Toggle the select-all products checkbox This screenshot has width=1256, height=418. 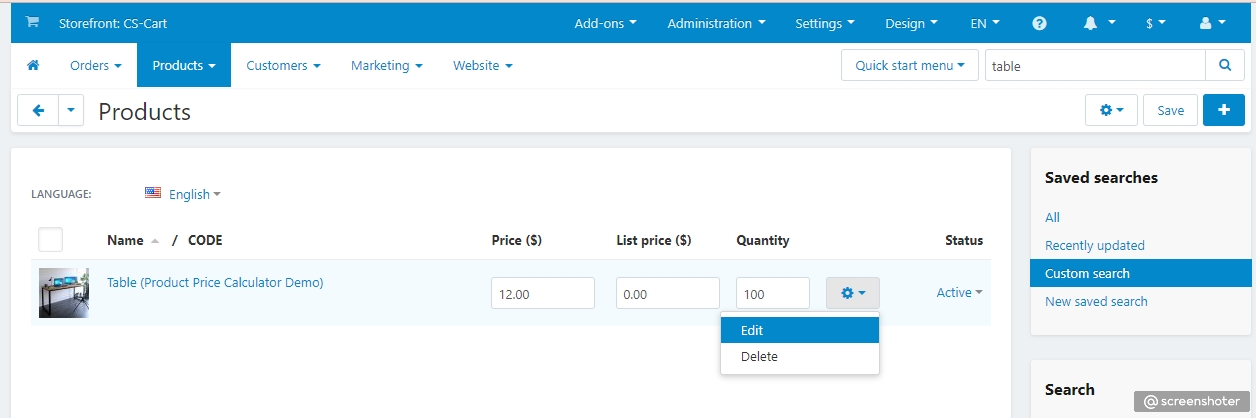pyautogui.click(x=50, y=240)
